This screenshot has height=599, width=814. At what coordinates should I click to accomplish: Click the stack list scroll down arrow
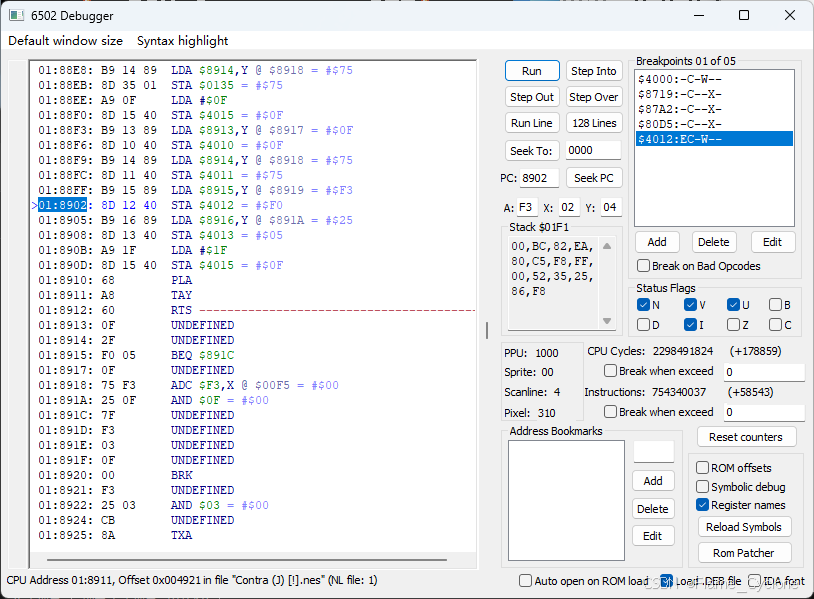click(x=607, y=321)
